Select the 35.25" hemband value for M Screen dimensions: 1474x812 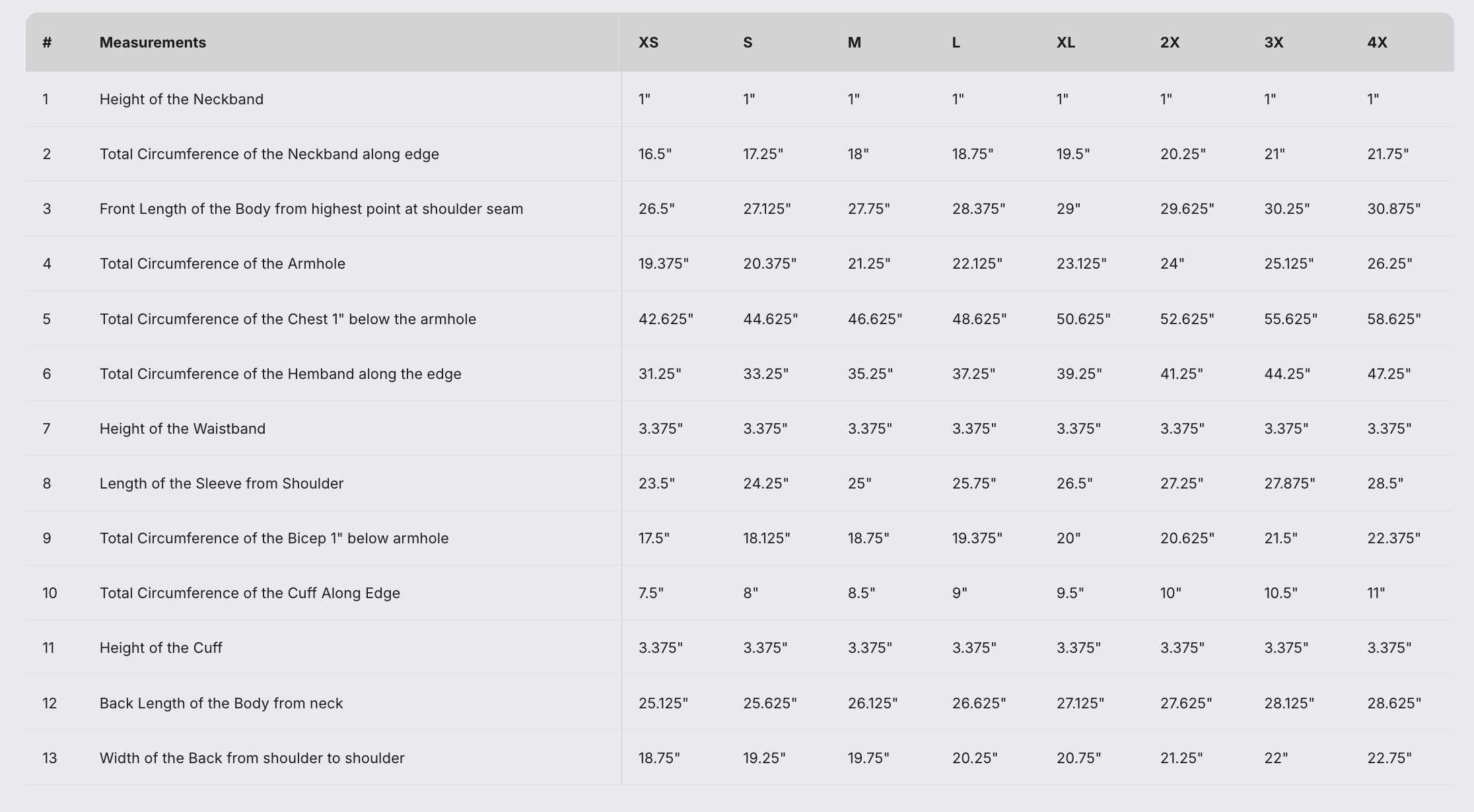pyautogui.click(x=870, y=374)
